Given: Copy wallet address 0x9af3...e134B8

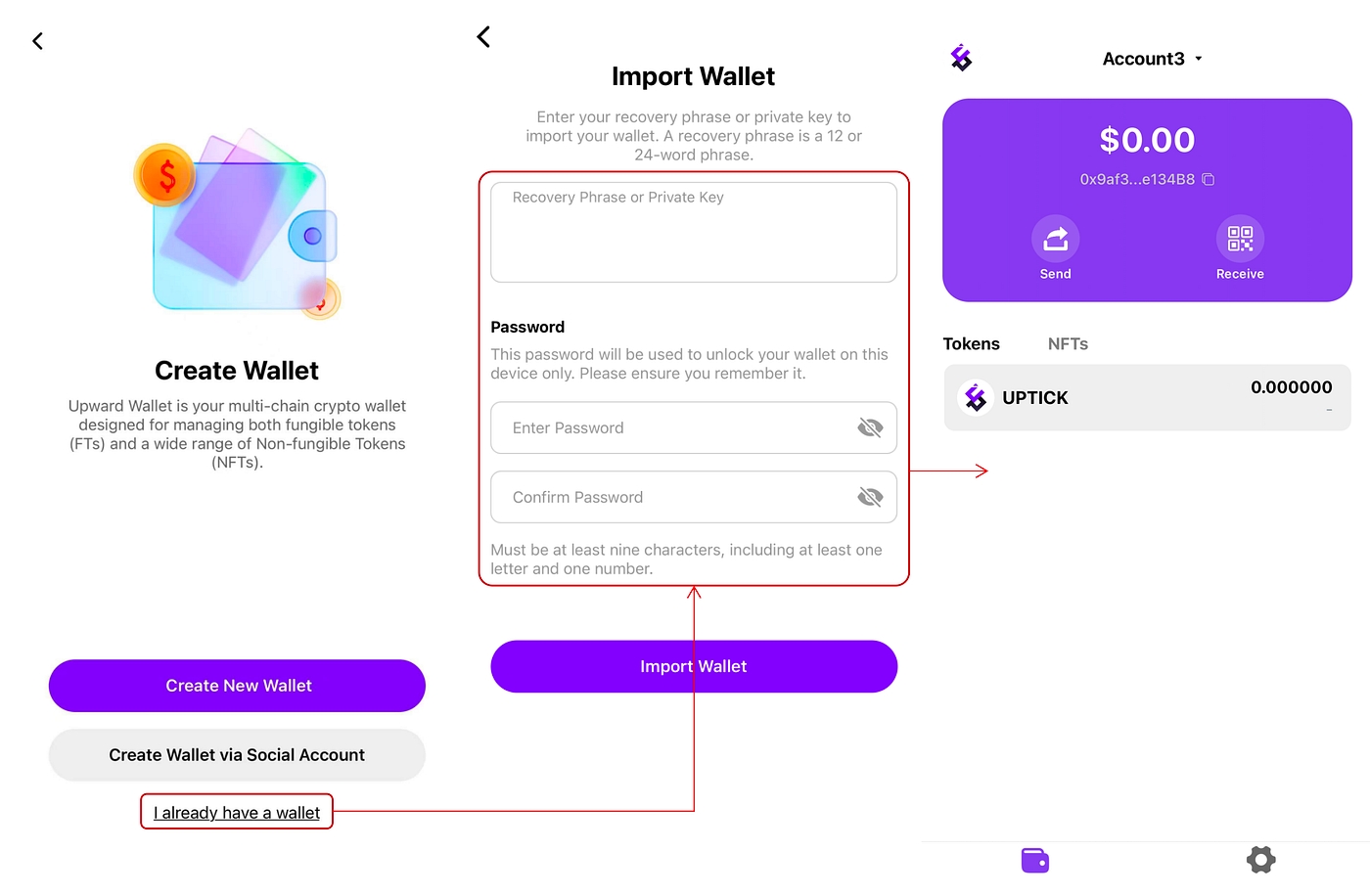Looking at the screenshot, I should (x=1209, y=180).
